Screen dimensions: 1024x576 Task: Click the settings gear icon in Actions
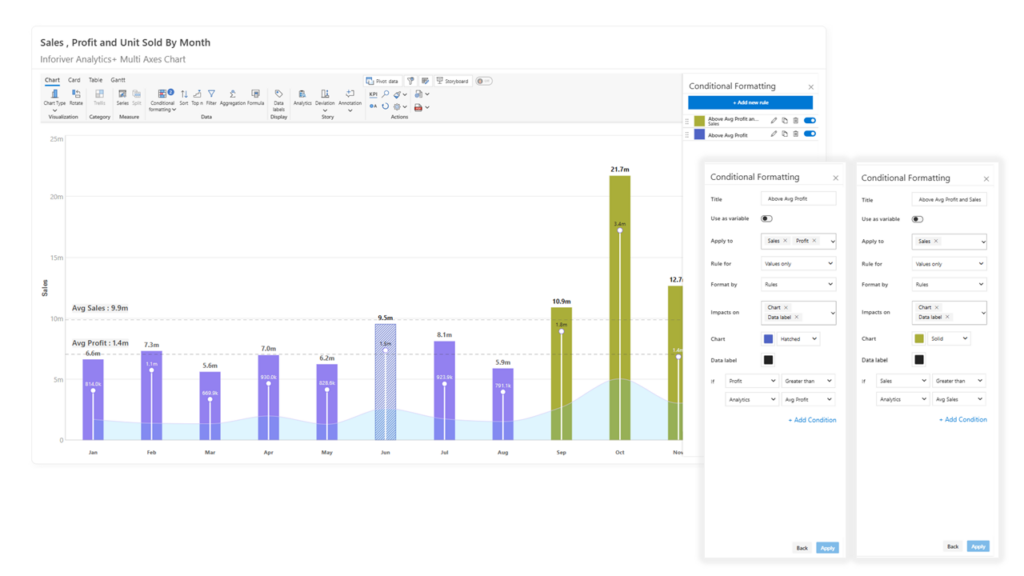click(x=396, y=106)
